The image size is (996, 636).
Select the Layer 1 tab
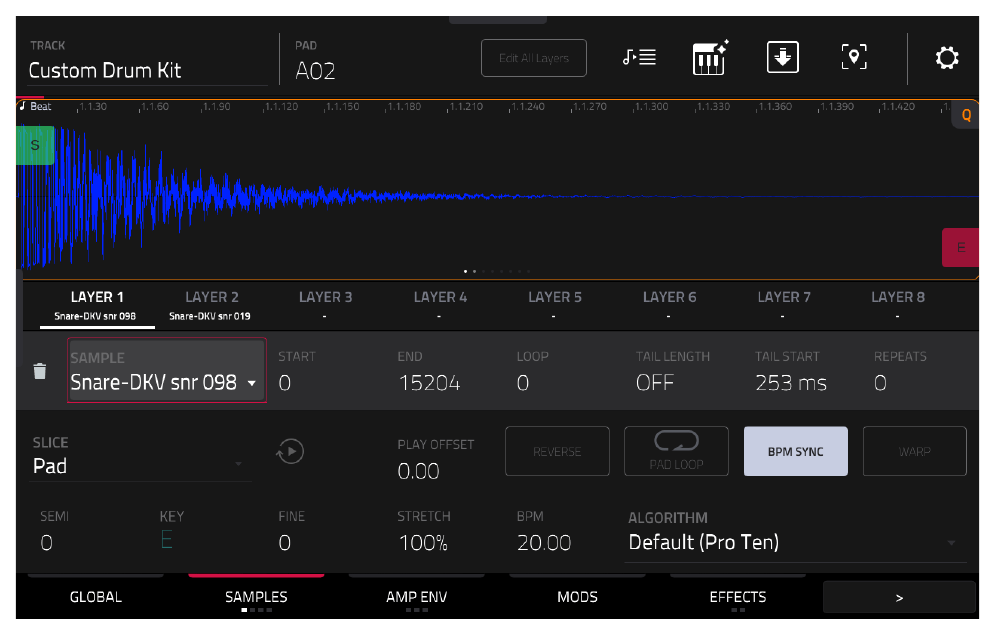(97, 306)
